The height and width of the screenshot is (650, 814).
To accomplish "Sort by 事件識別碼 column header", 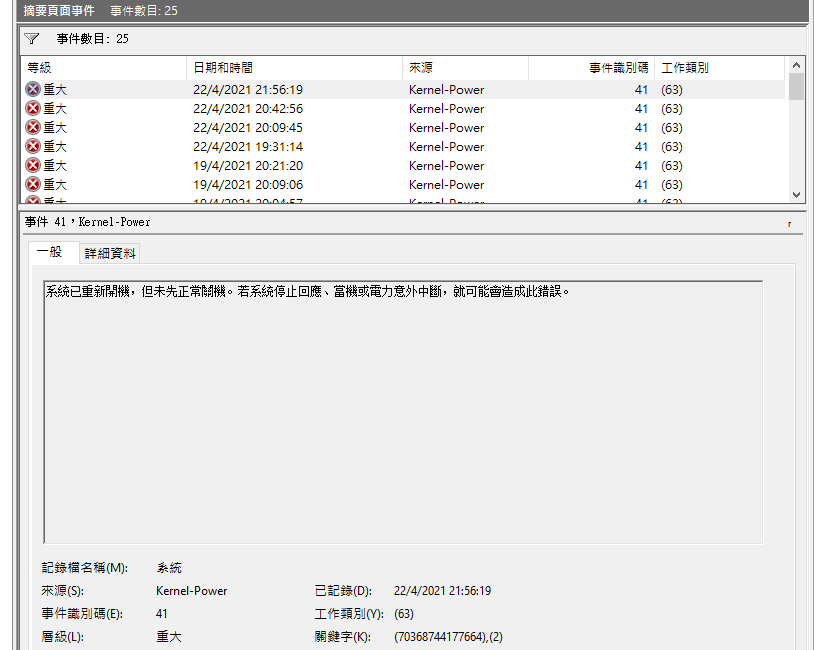I will pyautogui.click(x=591, y=68).
